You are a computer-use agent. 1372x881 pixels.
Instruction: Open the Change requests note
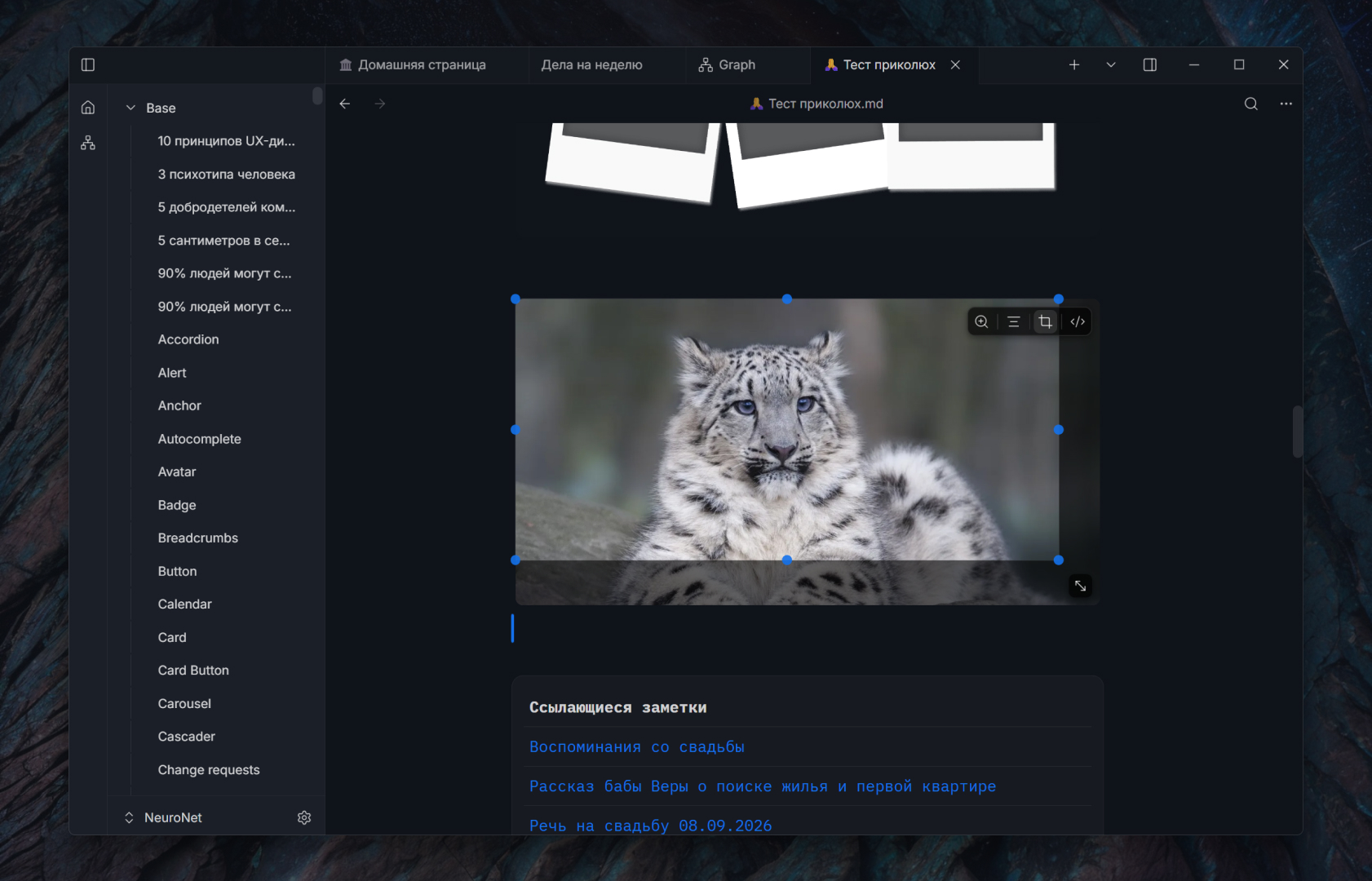(x=209, y=770)
